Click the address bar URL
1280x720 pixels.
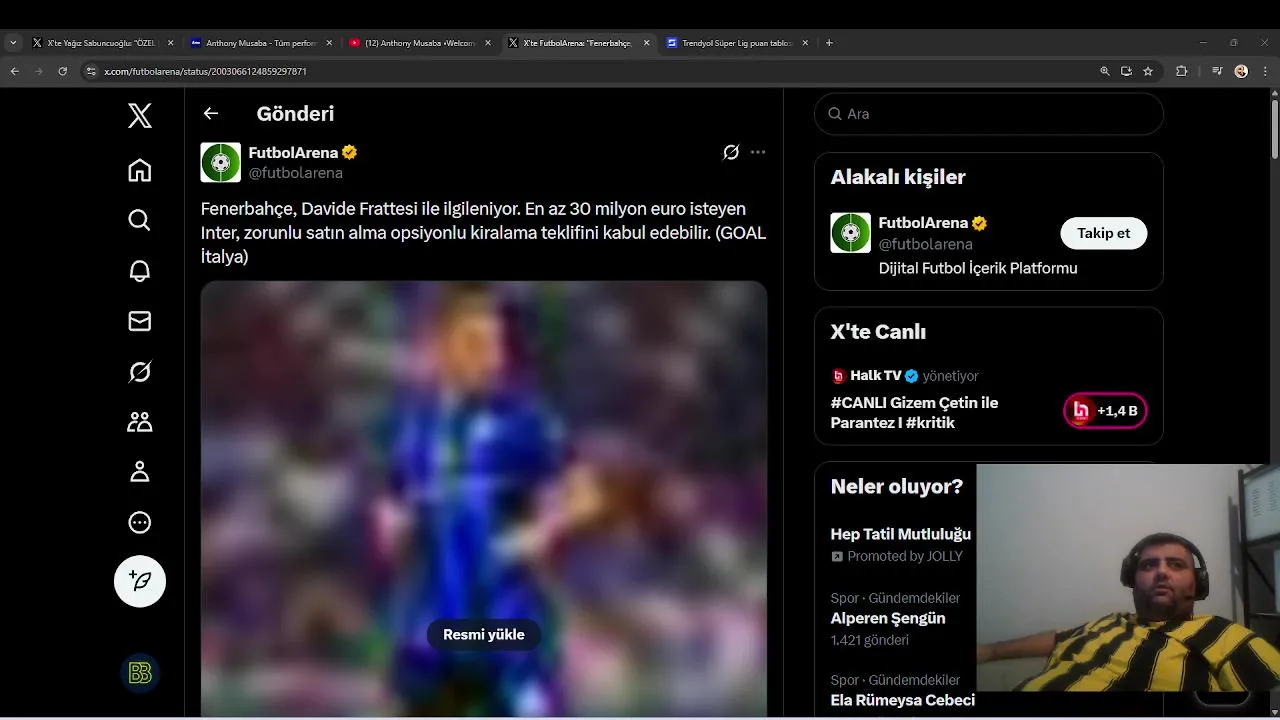[205, 72]
